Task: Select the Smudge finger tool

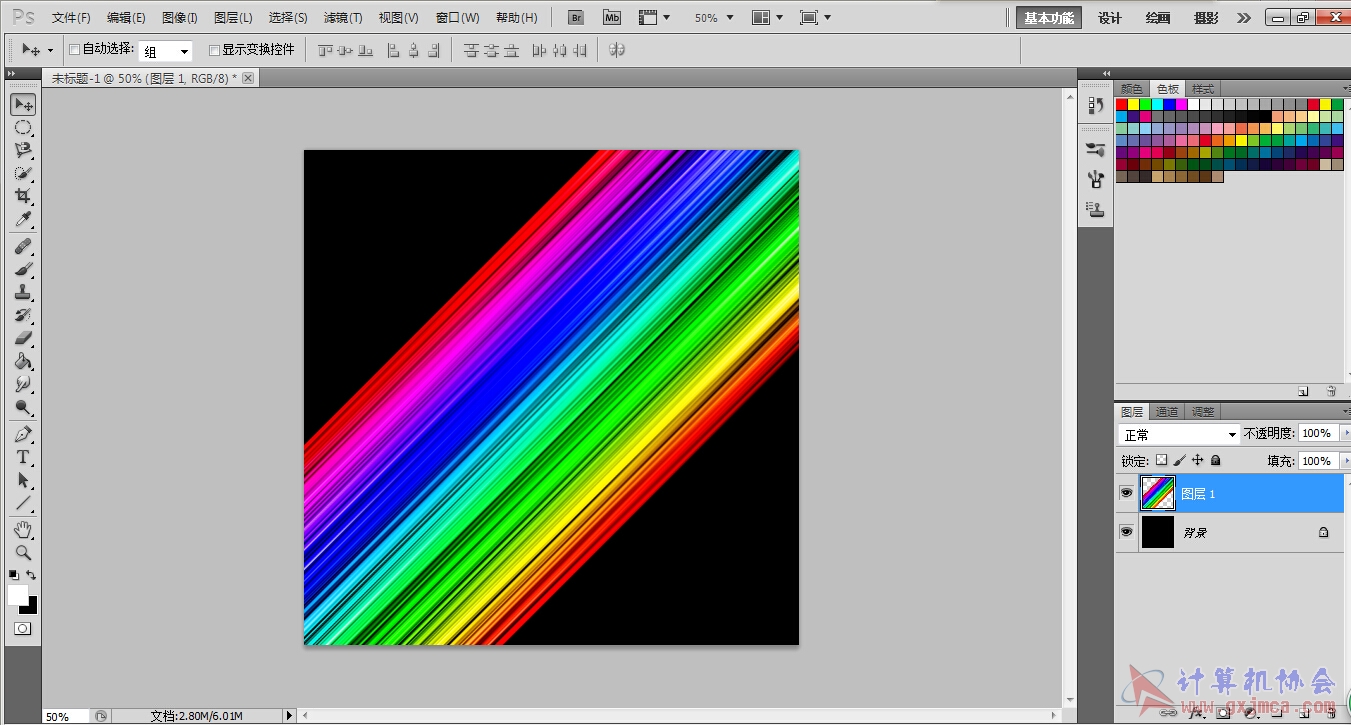Action: click(23, 384)
